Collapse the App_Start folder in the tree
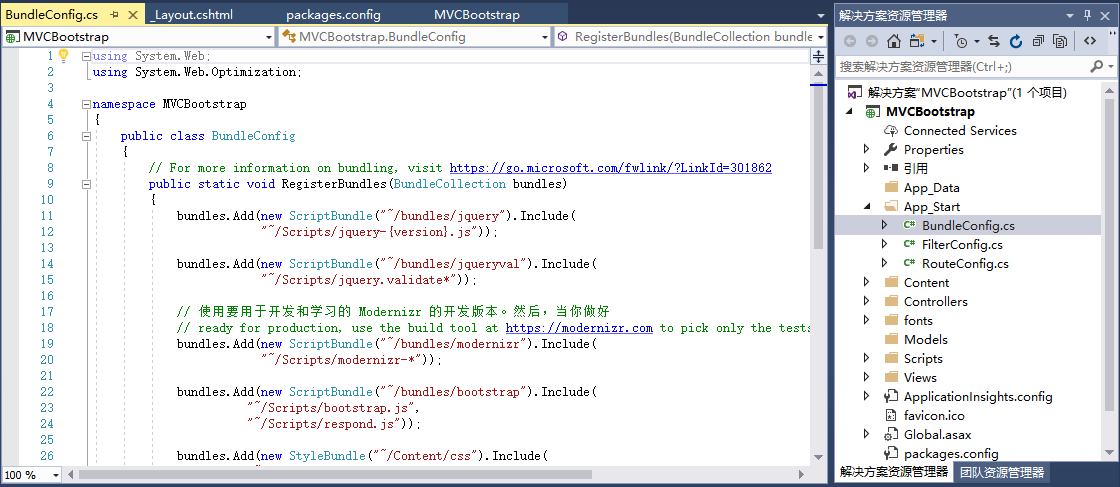The image size is (1120, 487). coord(867,207)
